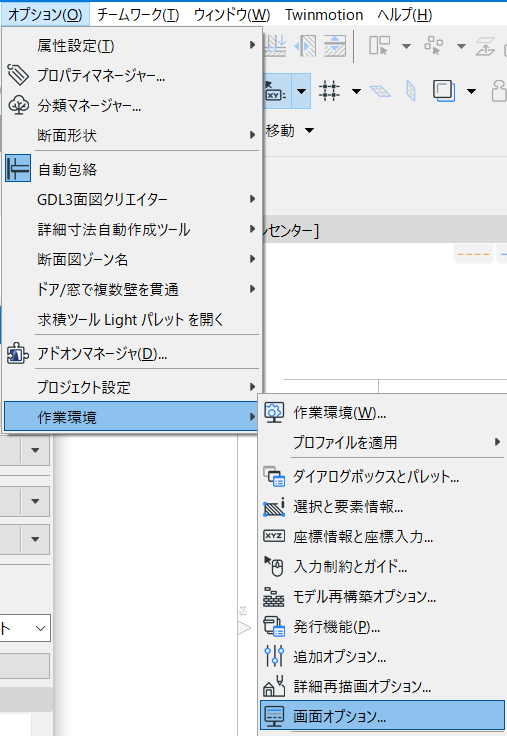Click the 画面オプション monitor icon
Screen dimensions: 507x736
click(x=274, y=716)
